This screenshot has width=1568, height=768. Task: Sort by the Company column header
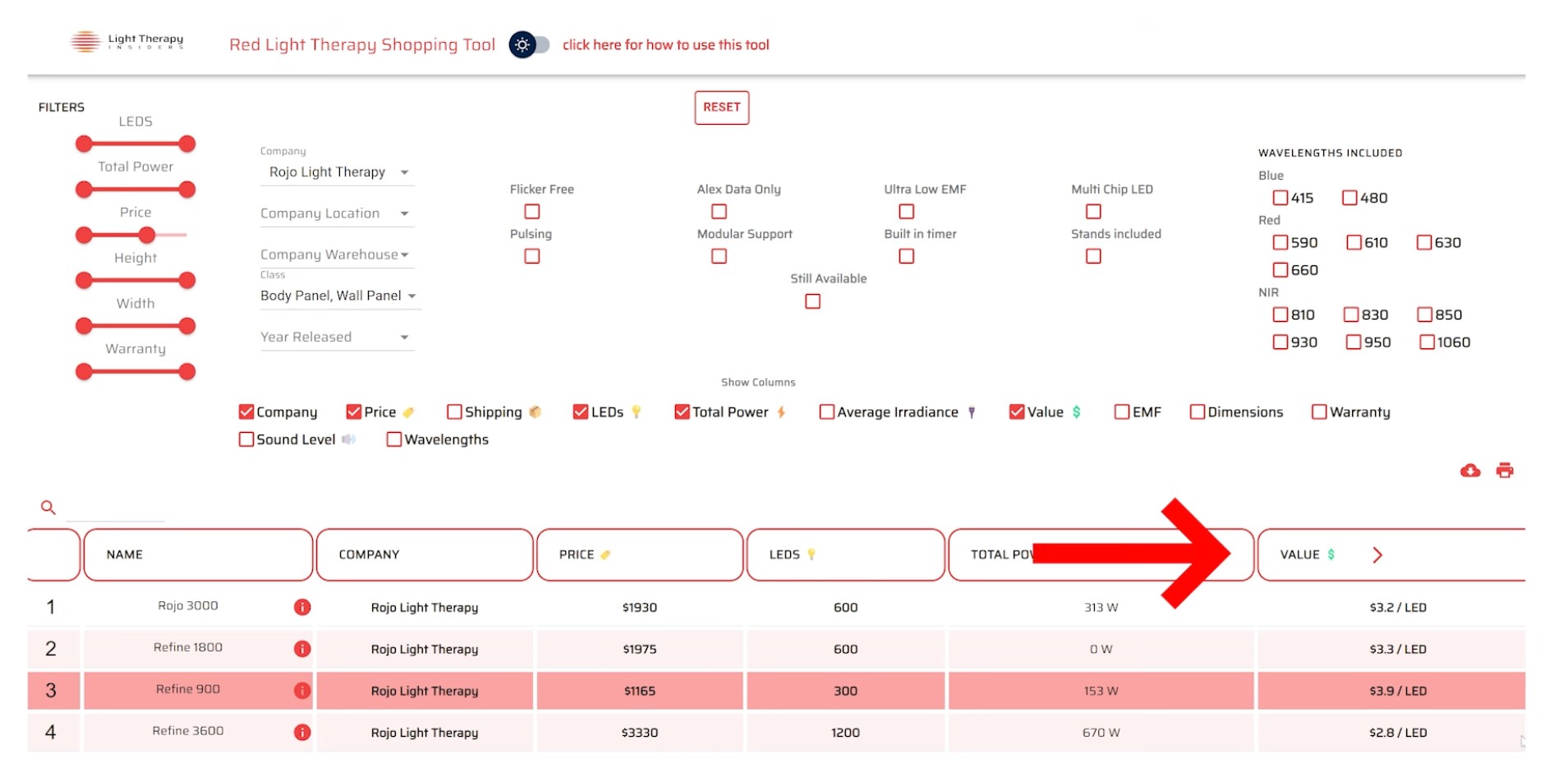pos(425,555)
